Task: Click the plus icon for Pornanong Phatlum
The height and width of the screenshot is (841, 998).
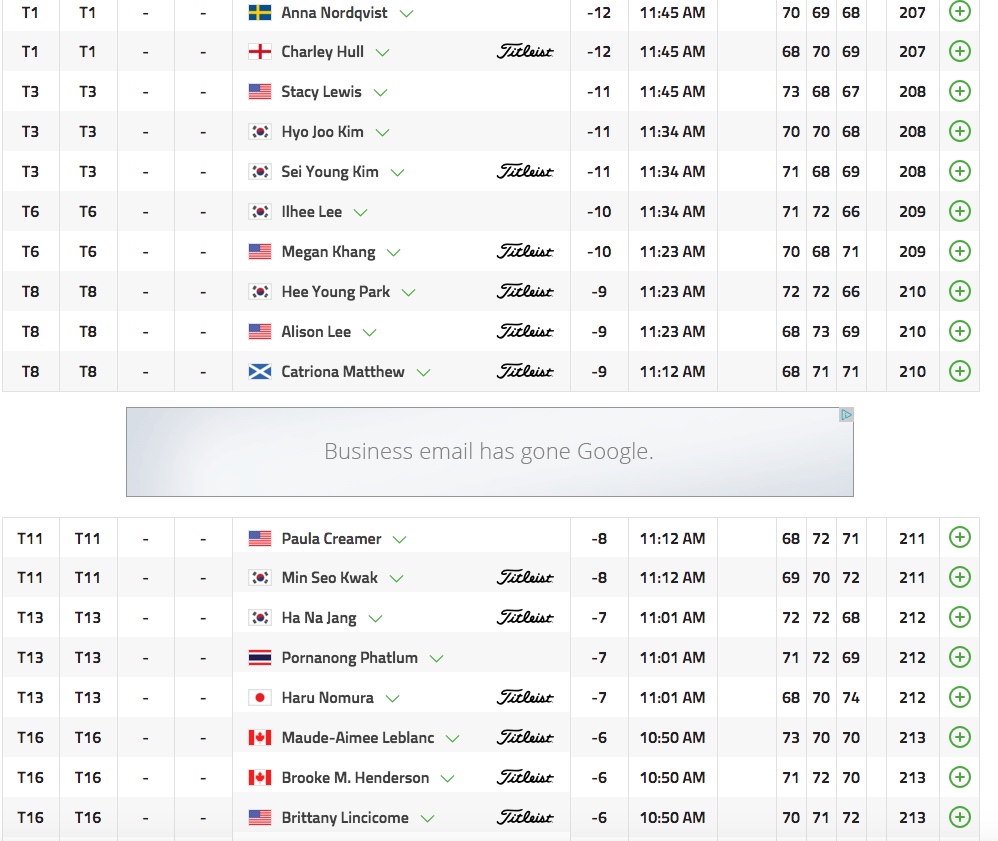Action: pyautogui.click(x=959, y=657)
